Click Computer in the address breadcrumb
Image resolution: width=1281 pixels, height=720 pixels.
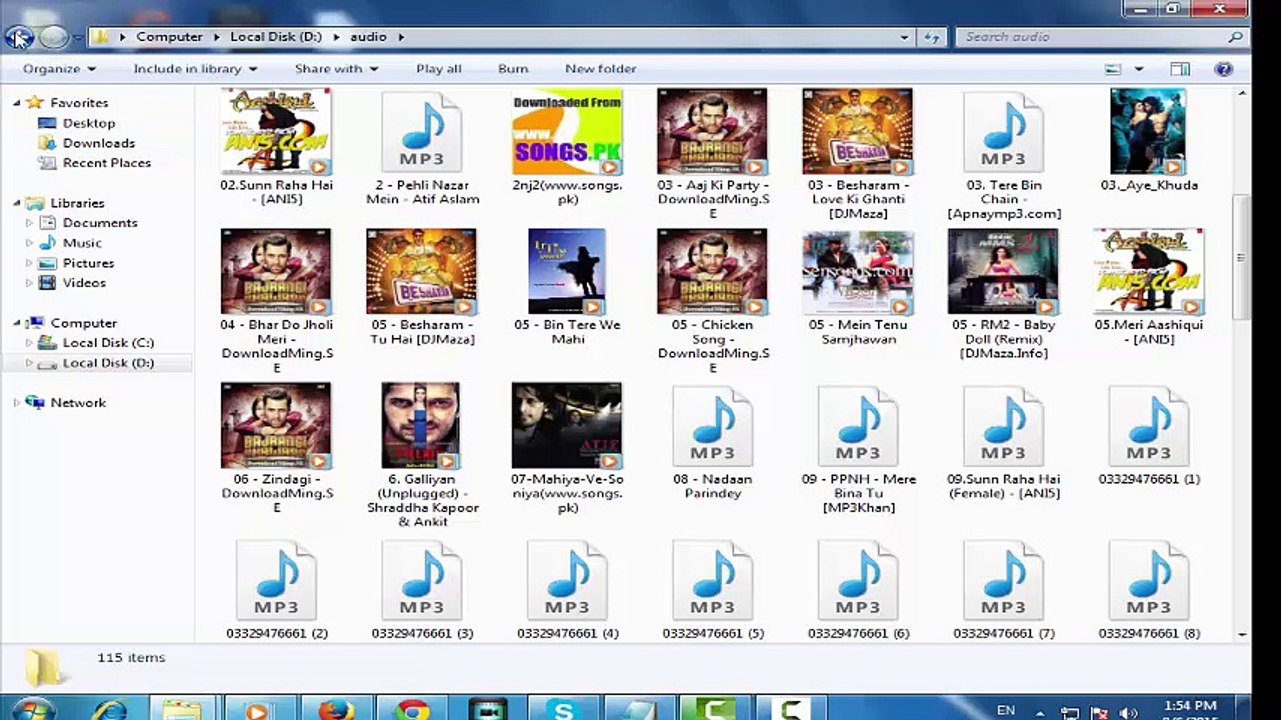[x=170, y=37]
